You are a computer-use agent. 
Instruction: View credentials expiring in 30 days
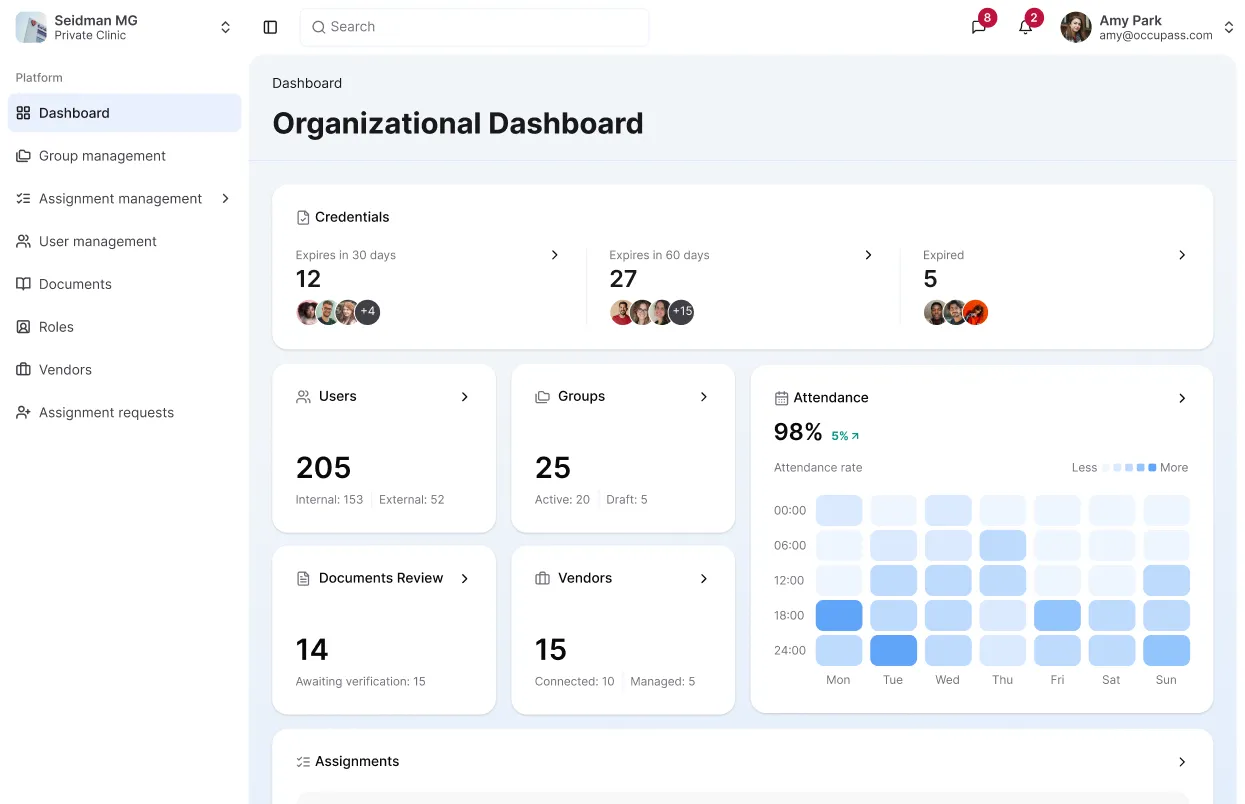pyautogui.click(x=554, y=256)
